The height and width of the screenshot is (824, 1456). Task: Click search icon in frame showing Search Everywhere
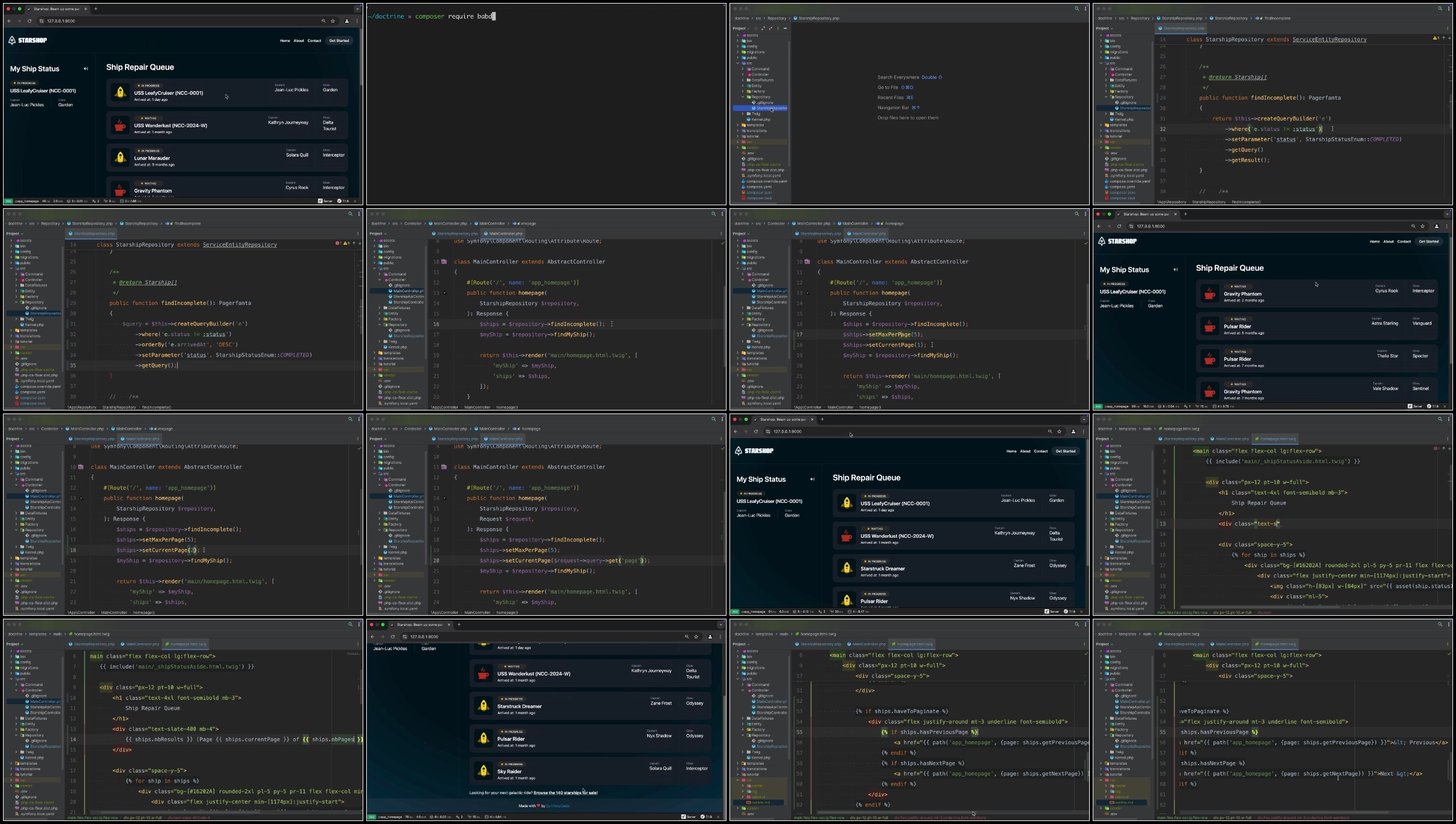[1077, 8]
